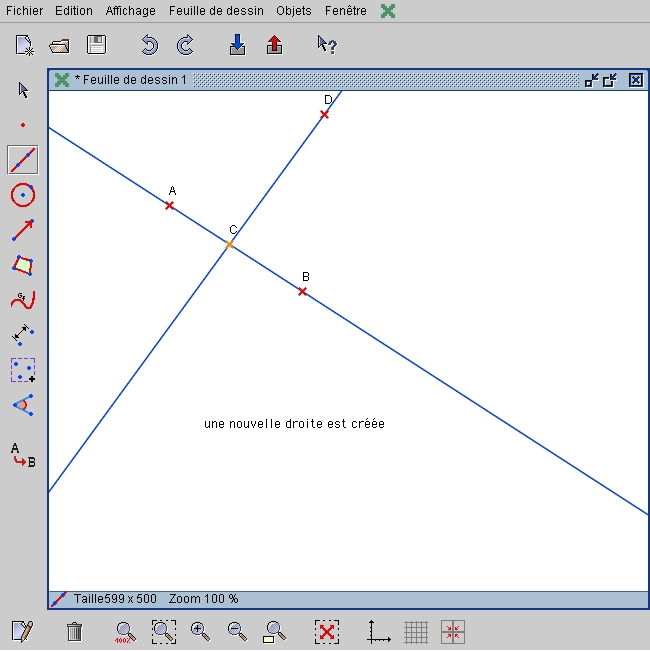
Task: Save the drawing with floppy disk icon
Action: [x=96, y=45]
